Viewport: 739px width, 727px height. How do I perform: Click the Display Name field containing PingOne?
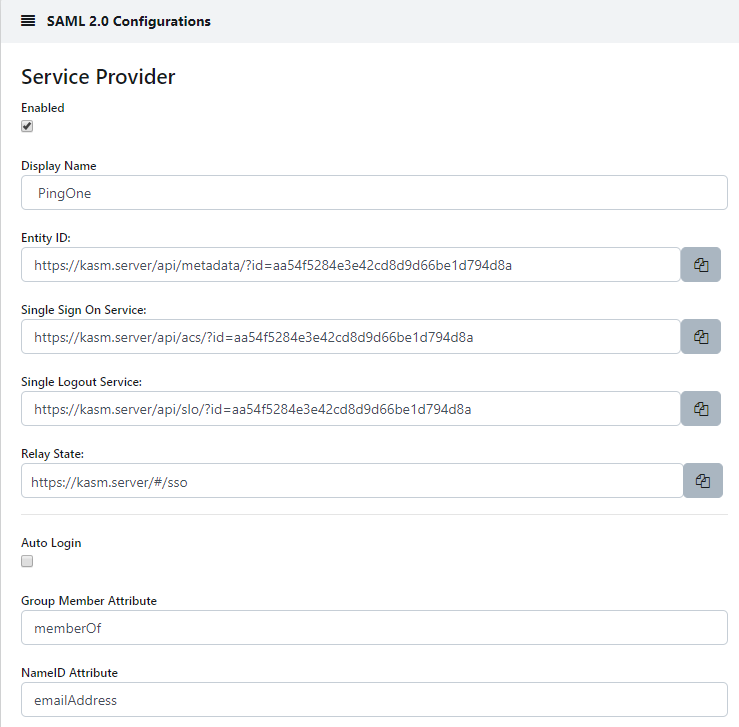pyautogui.click(x=374, y=193)
